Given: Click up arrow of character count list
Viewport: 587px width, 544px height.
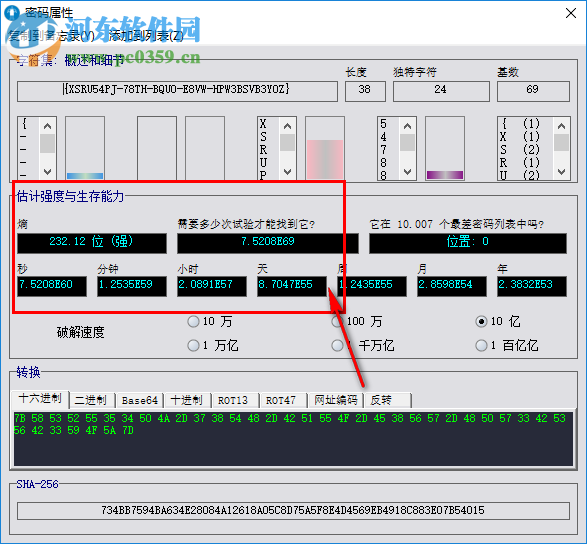Looking at the screenshot, I should coord(562,126).
